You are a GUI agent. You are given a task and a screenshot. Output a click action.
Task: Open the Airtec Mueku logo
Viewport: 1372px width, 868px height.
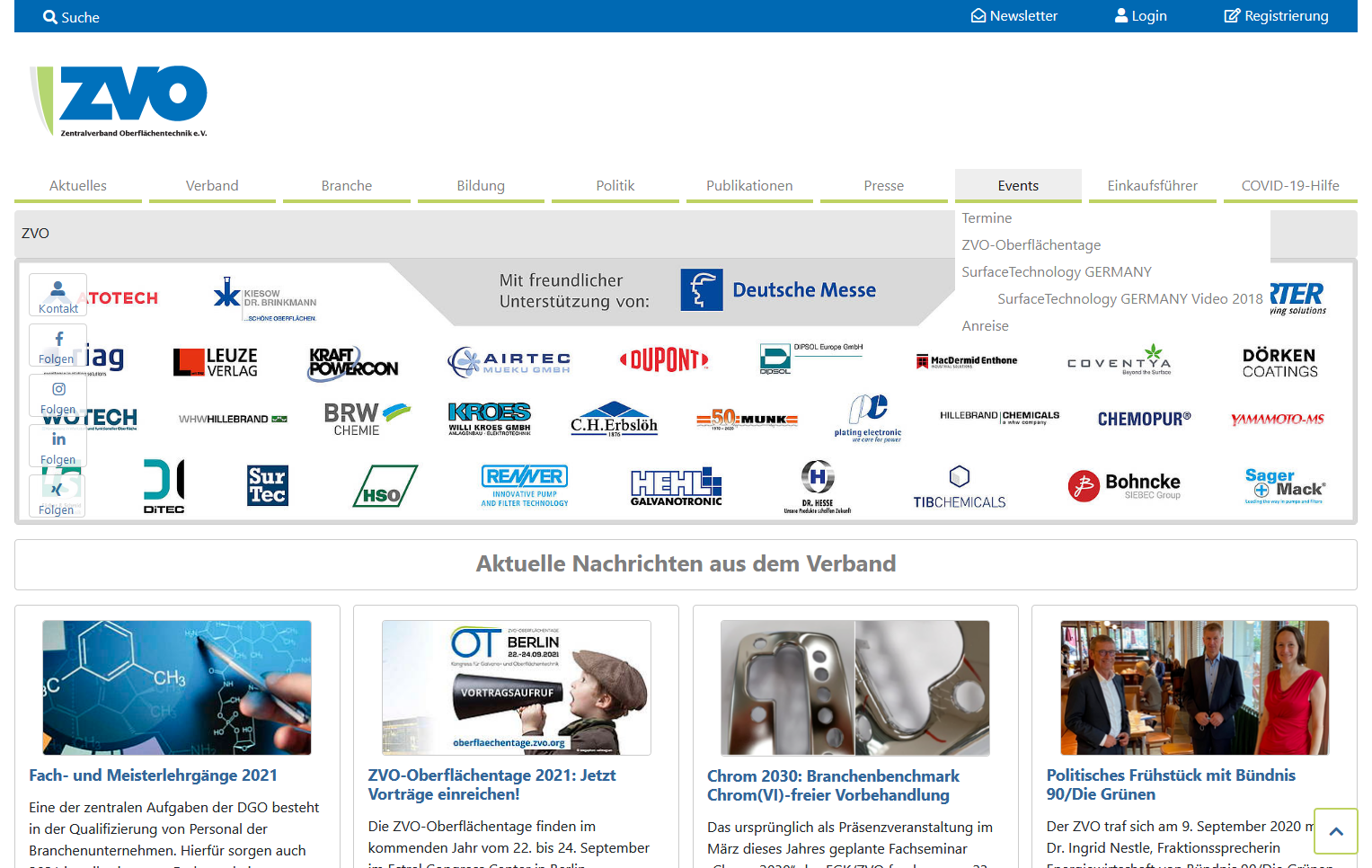point(509,362)
